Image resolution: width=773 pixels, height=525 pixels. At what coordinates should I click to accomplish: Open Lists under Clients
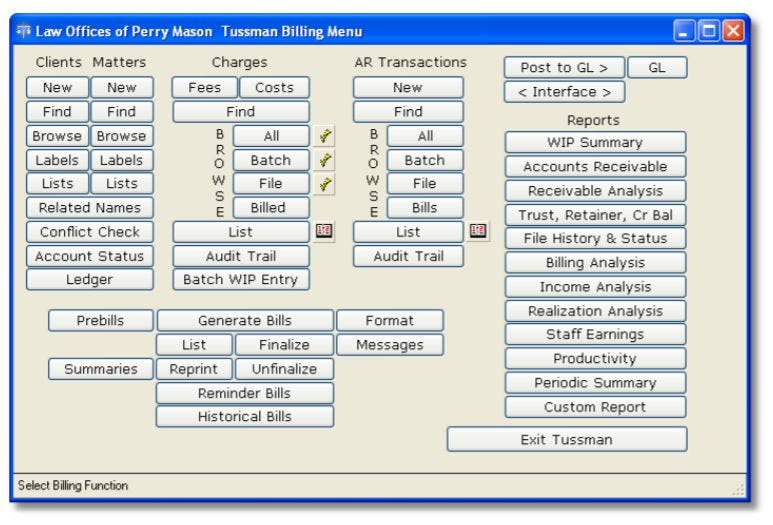[57, 183]
